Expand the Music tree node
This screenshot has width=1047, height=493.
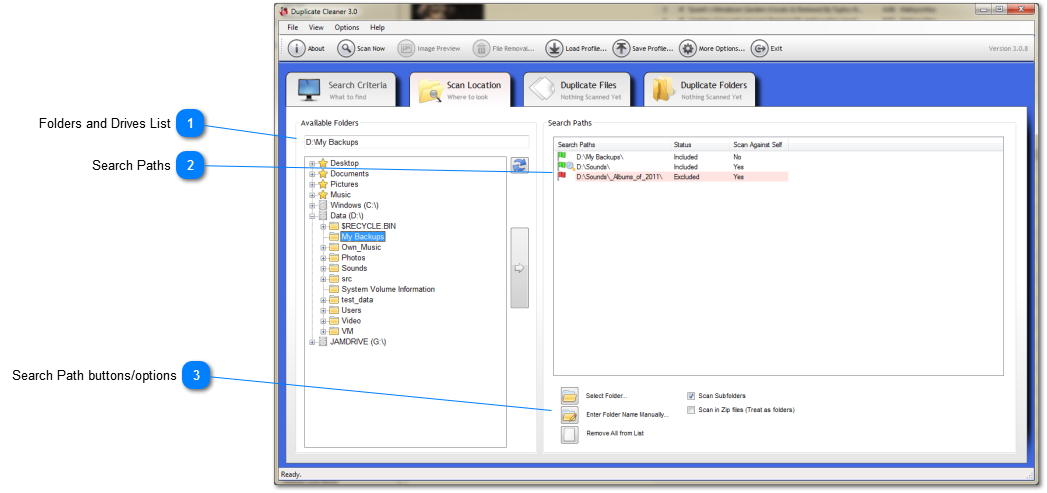(x=312, y=194)
